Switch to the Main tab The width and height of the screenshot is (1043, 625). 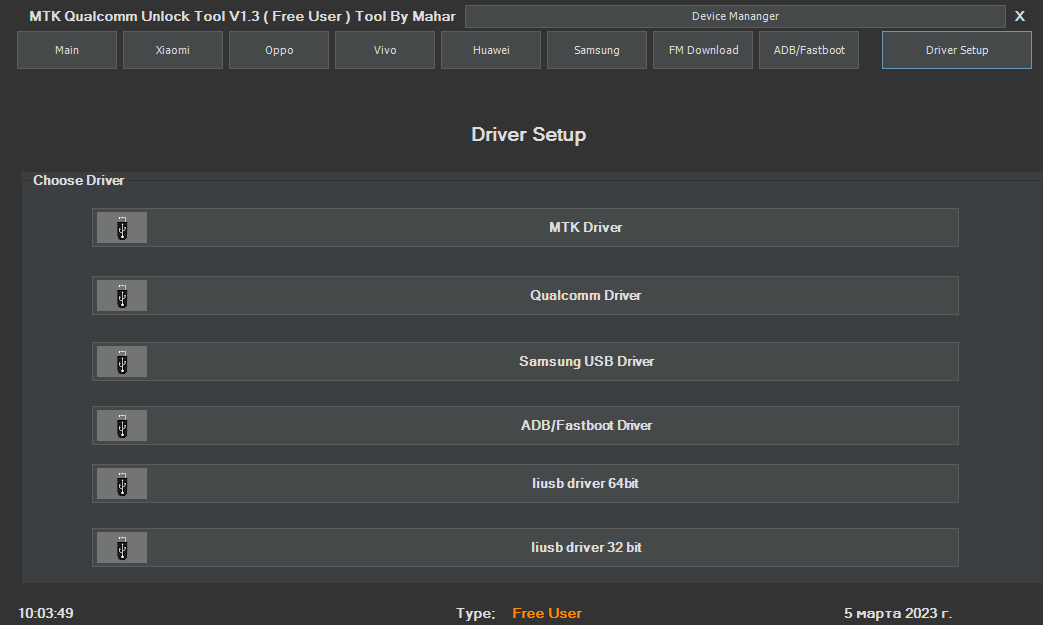click(67, 50)
